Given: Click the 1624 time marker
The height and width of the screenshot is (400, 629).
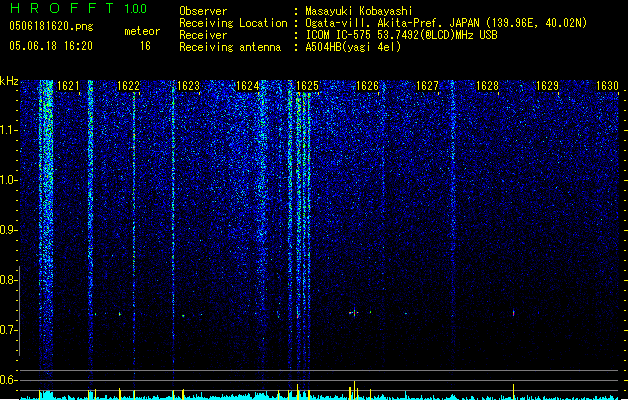Looking at the screenshot, I should click(248, 86).
